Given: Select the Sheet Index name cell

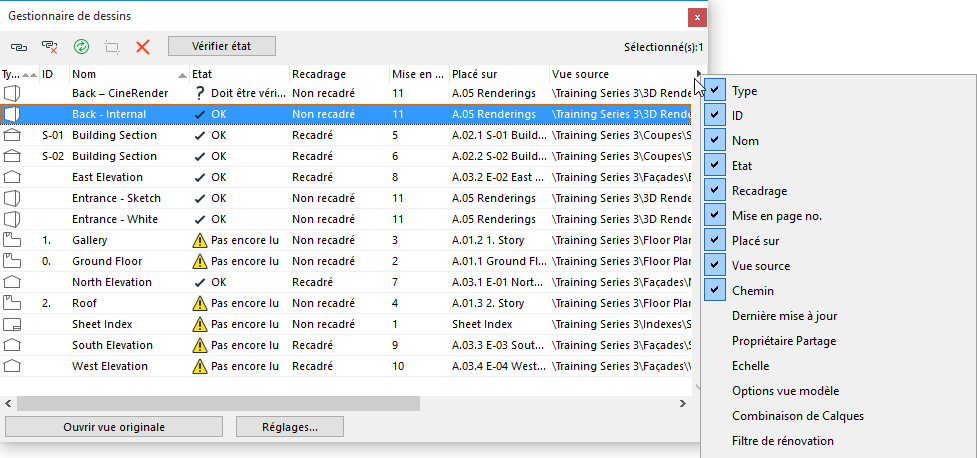Looking at the screenshot, I should (x=102, y=325).
